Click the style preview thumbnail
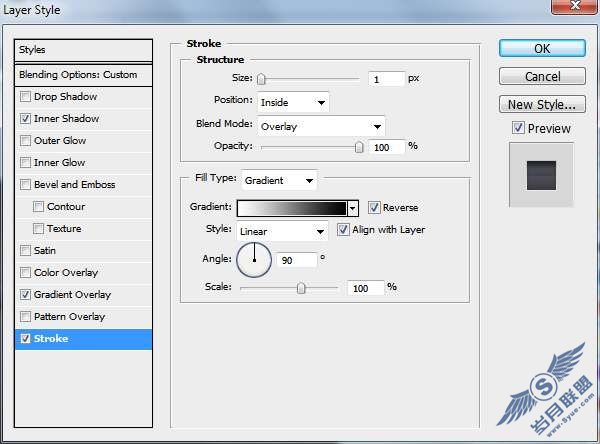Viewport: 600px width, 444px height. pyautogui.click(x=541, y=175)
